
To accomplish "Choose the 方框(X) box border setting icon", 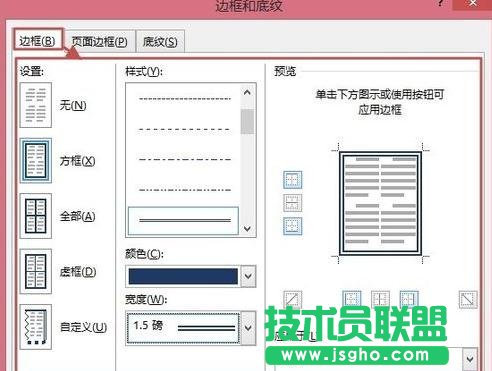I will [36, 161].
